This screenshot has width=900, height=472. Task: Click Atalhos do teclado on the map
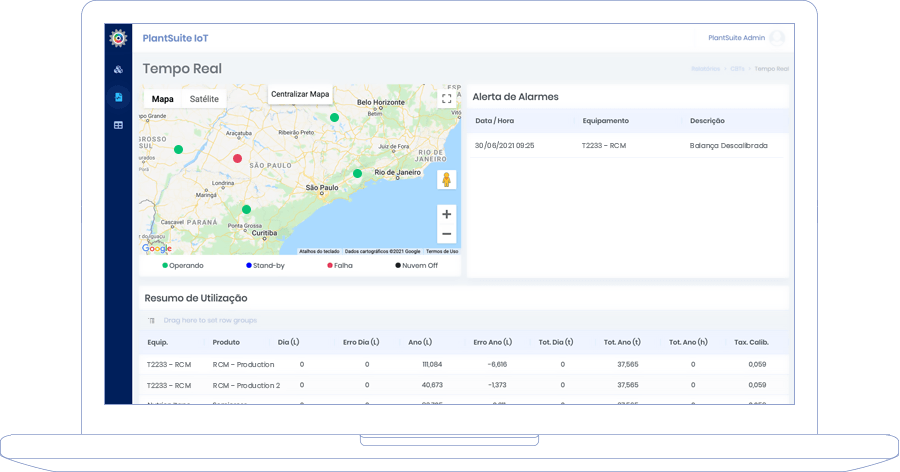tap(319, 252)
